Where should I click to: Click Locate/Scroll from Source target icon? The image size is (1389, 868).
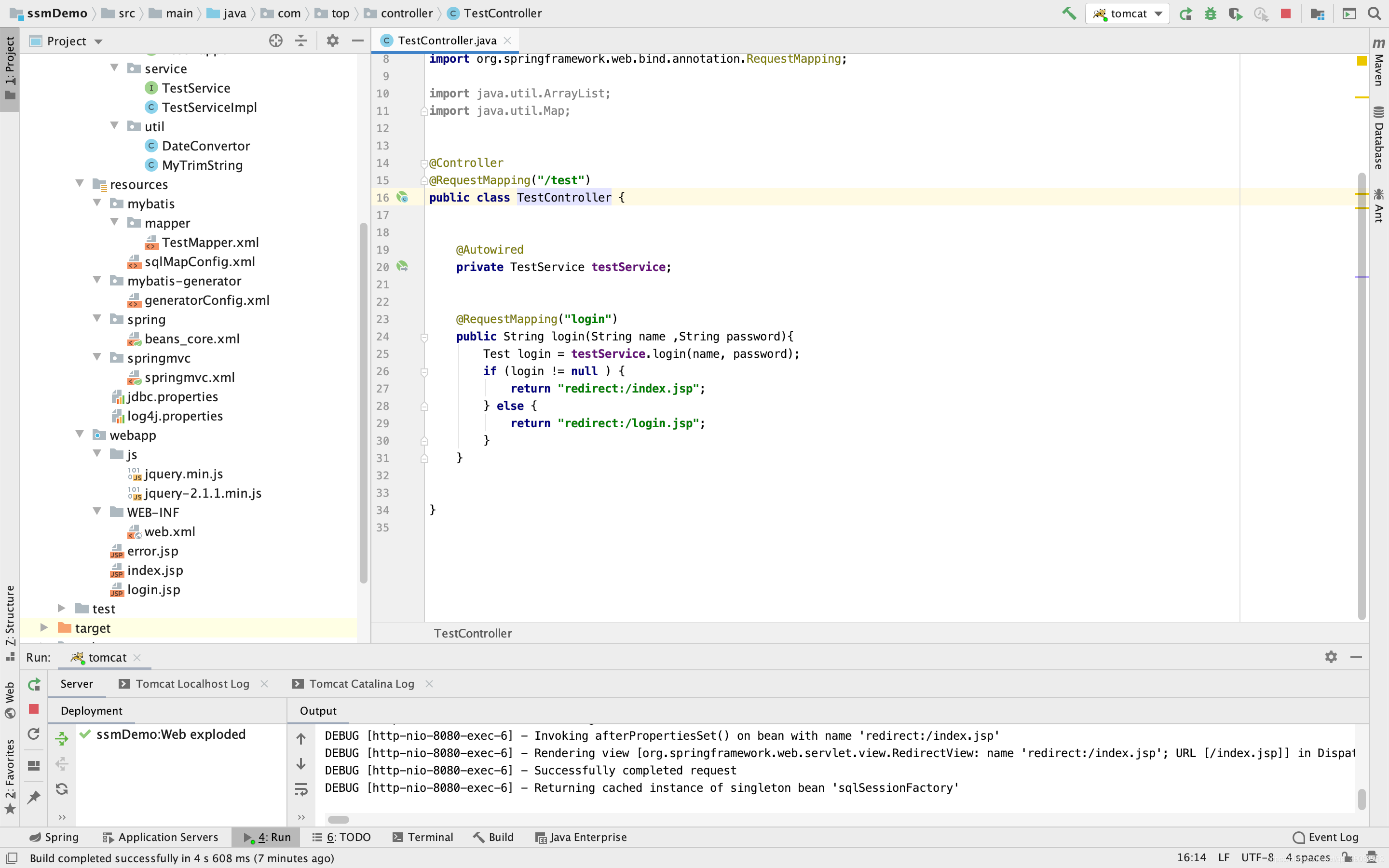tap(275, 41)
